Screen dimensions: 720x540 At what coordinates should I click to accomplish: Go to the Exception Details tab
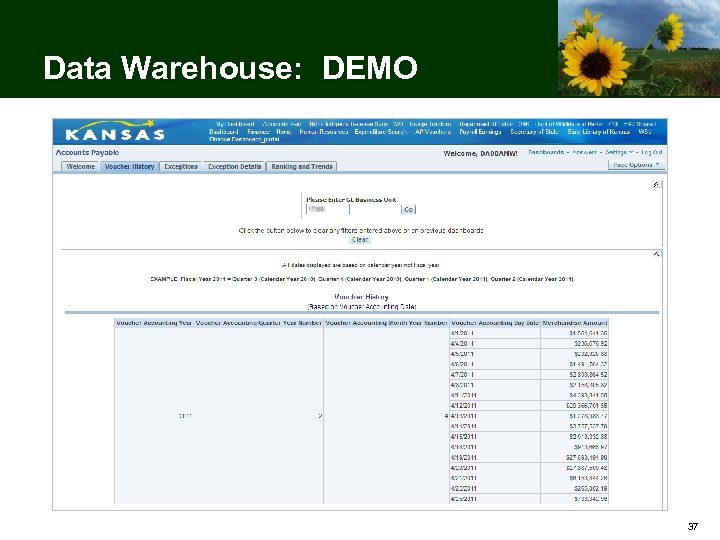click(234, 167)
